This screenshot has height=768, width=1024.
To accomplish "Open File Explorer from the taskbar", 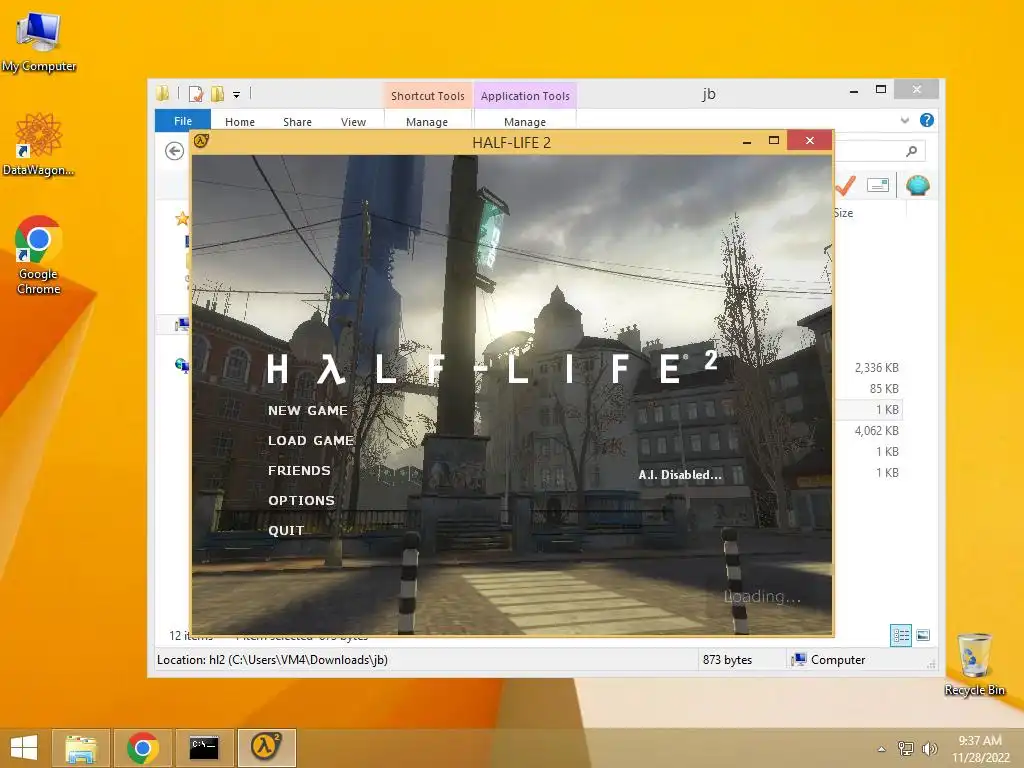I will click(80, 748).
